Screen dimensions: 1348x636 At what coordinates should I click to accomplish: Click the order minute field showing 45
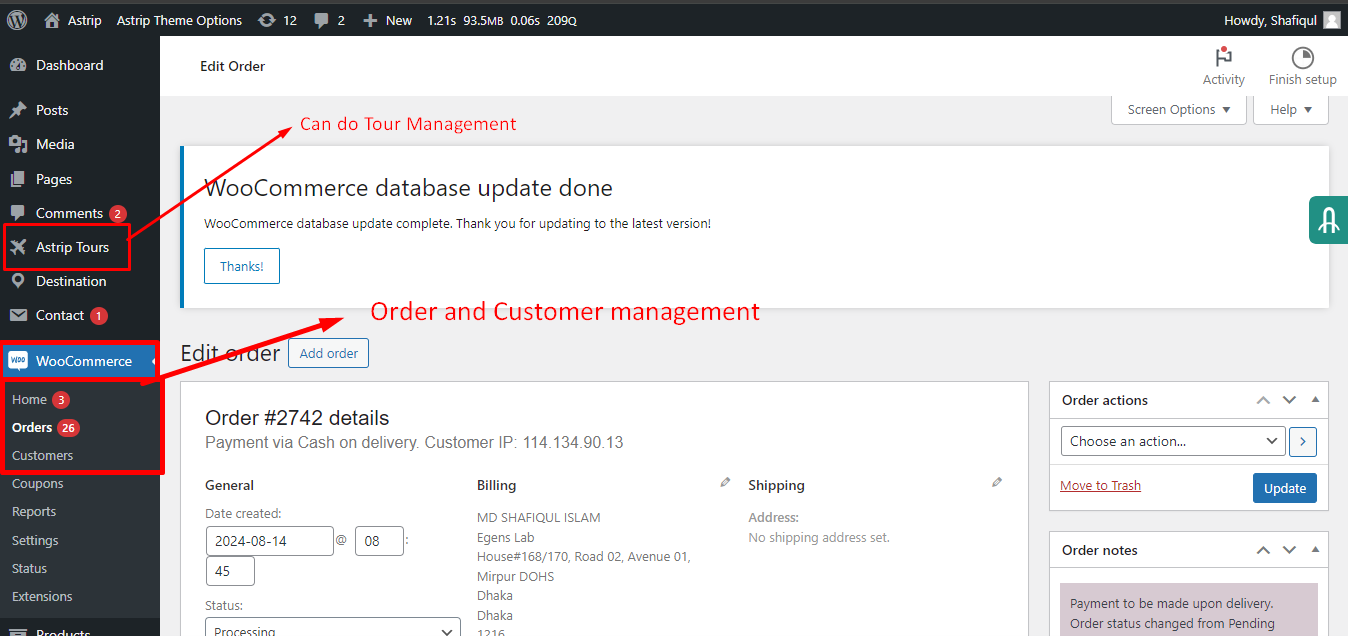(230, 571)
